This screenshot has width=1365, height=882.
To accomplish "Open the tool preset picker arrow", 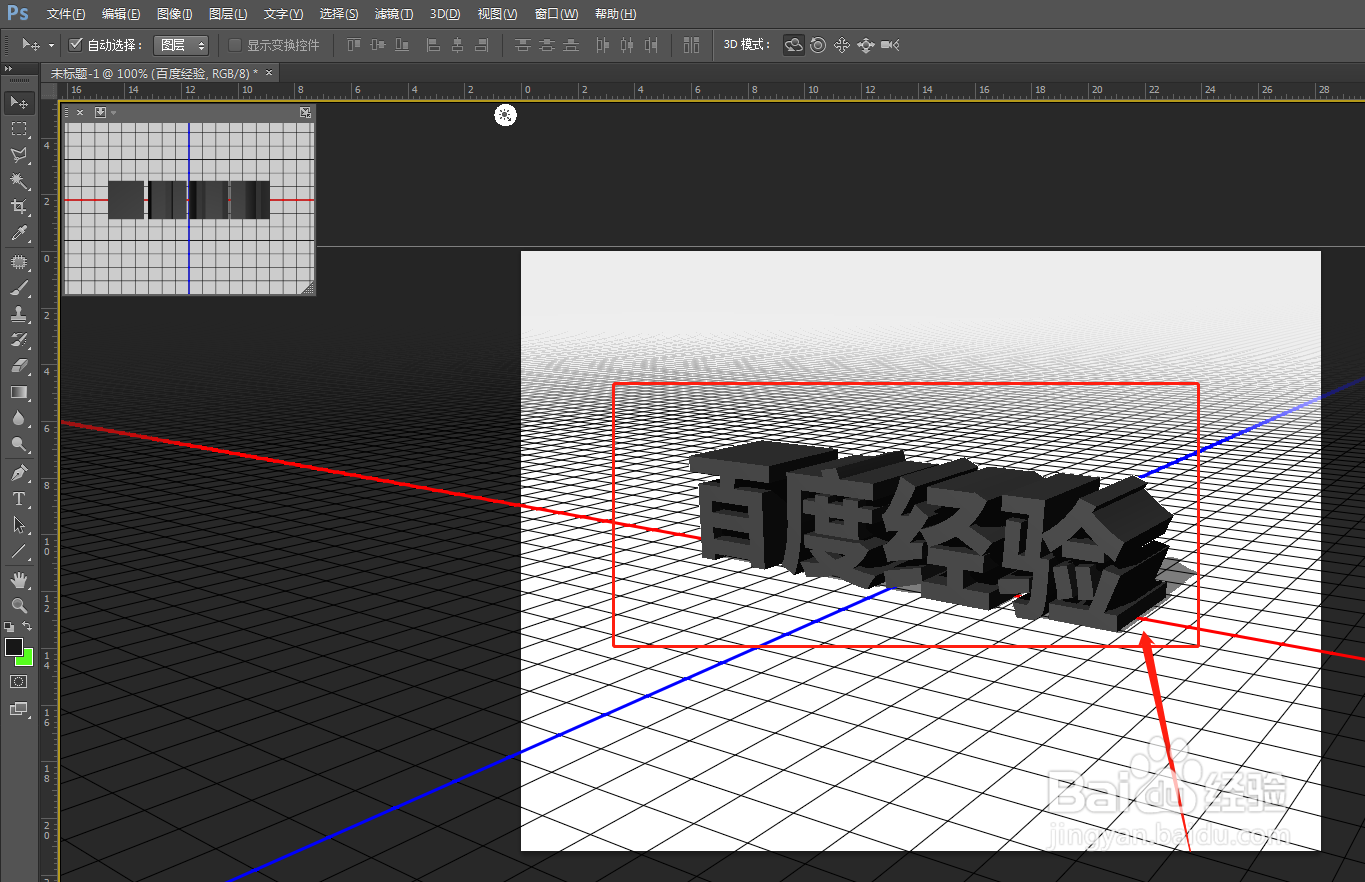I will [51, 46].
